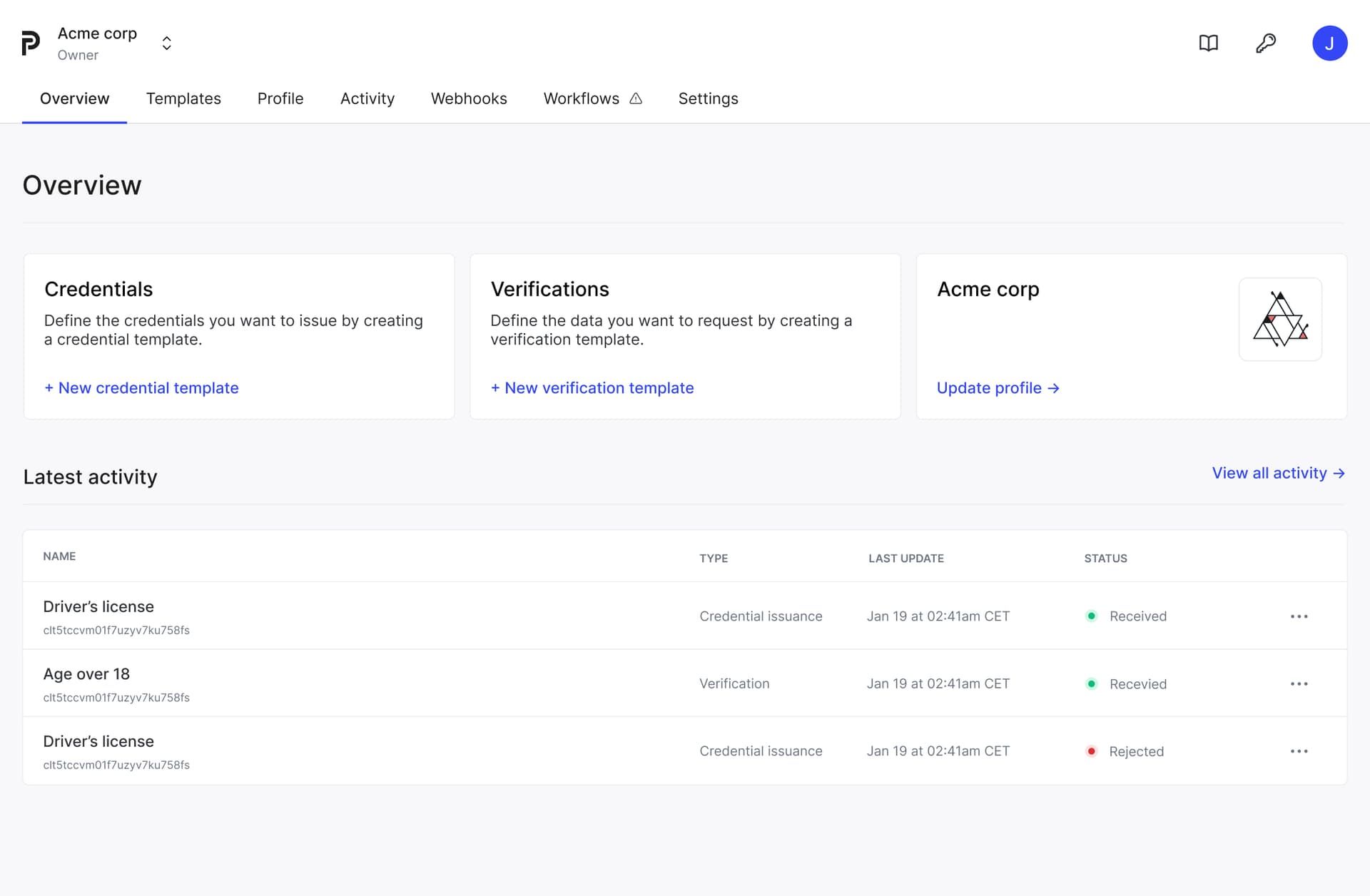The width and height of the screenshot is (1370, 896).
Task: Click the Received status in first row
Action: [x=1137, y=616]
